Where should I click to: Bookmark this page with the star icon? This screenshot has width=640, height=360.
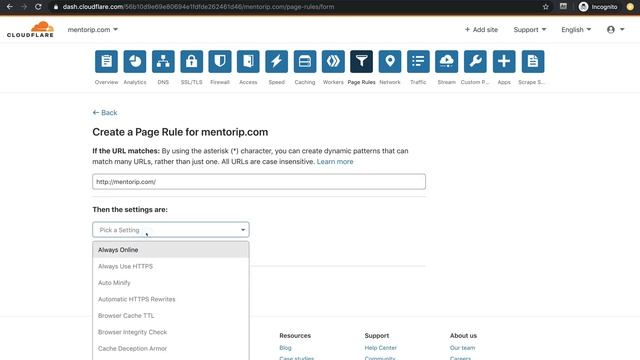click(545, 7)
